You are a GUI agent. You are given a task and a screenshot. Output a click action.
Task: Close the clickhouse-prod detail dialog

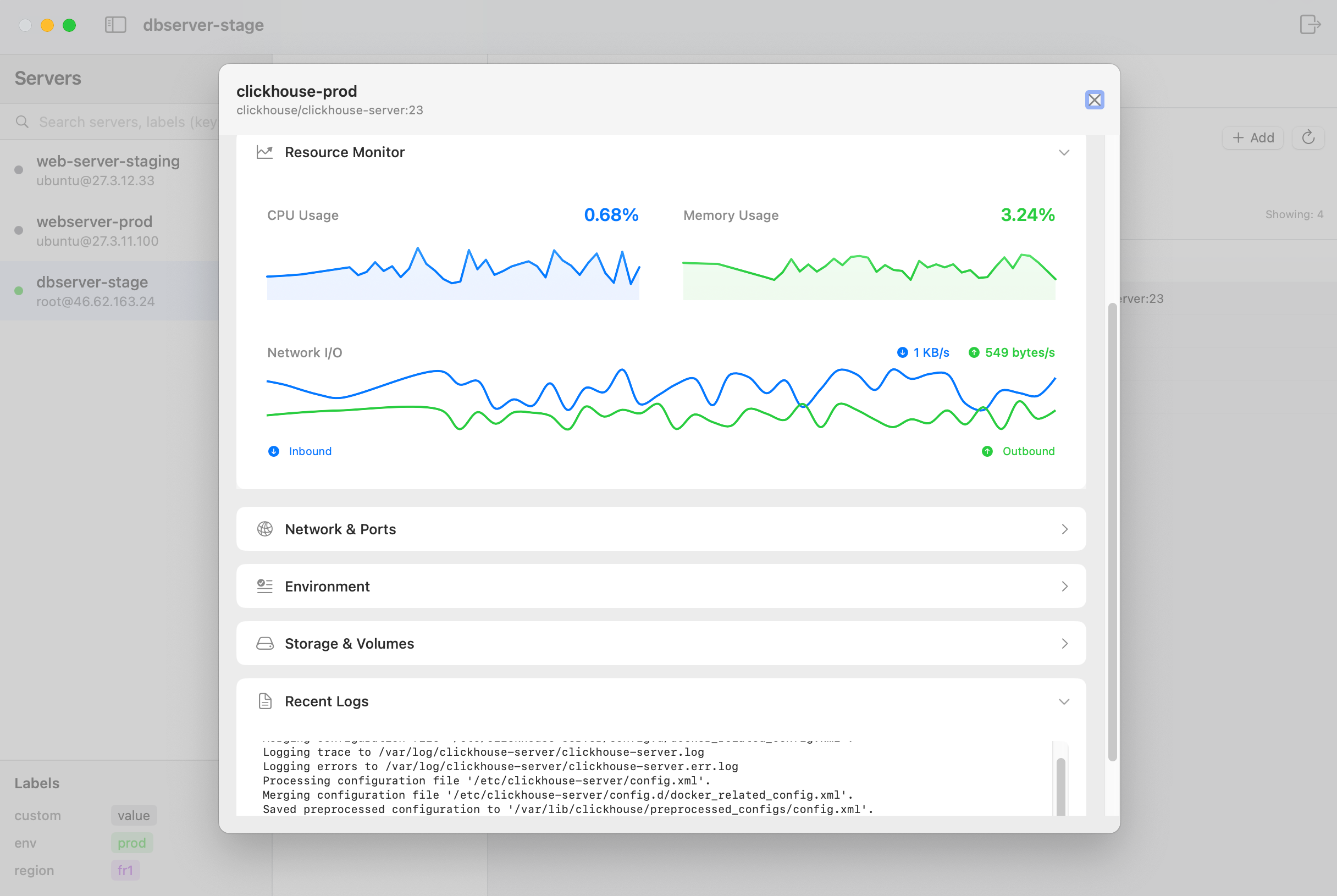click(x=1094, y=100)
